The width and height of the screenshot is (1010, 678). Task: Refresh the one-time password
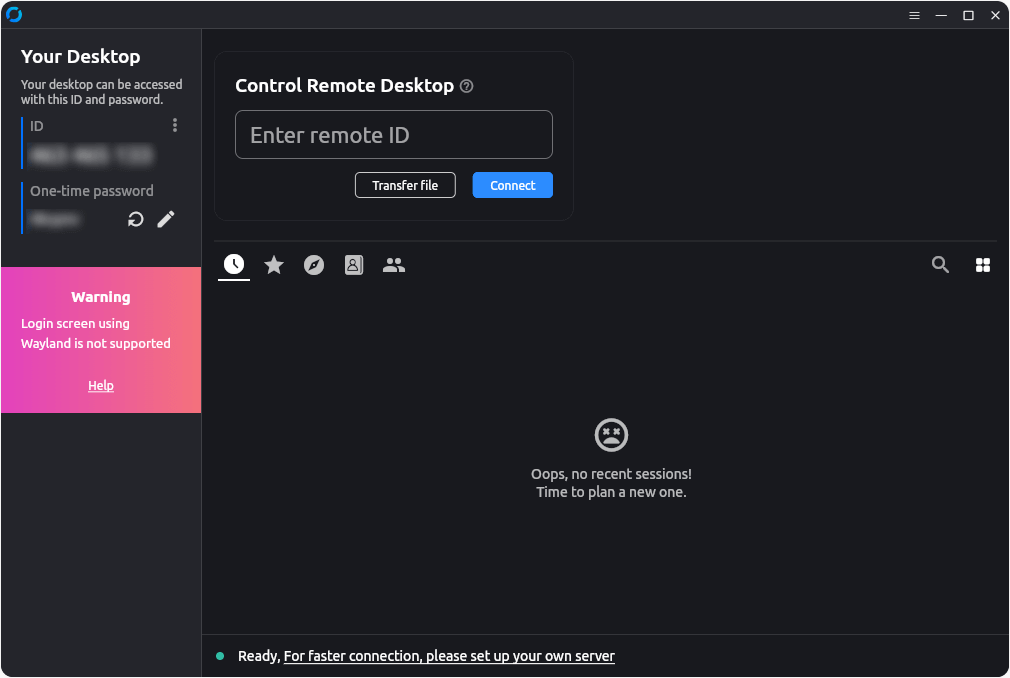point(135,219)
